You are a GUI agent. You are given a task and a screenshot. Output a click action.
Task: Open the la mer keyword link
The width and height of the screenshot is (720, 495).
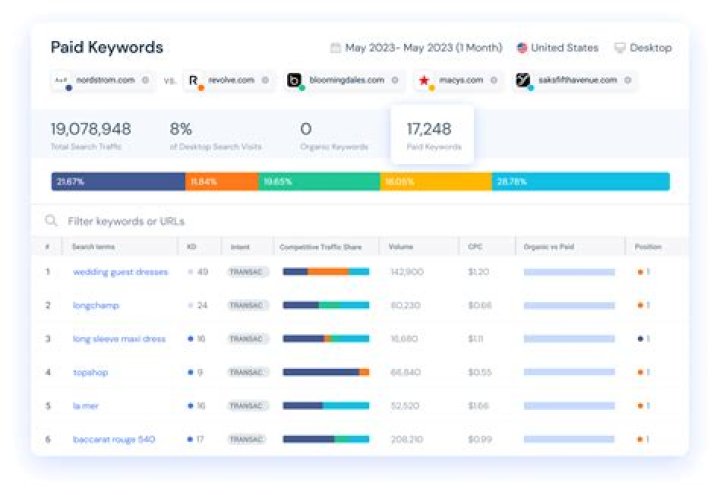point(86,406)
